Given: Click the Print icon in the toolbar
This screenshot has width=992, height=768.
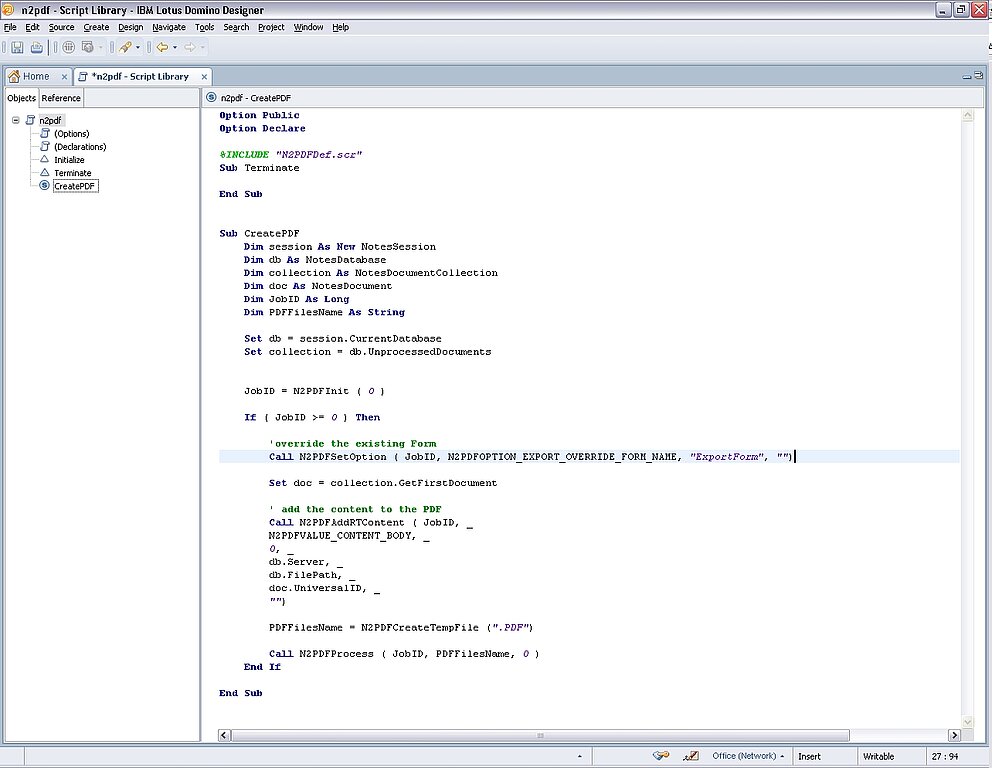Looking at the screenshot, I should [37, 47].
